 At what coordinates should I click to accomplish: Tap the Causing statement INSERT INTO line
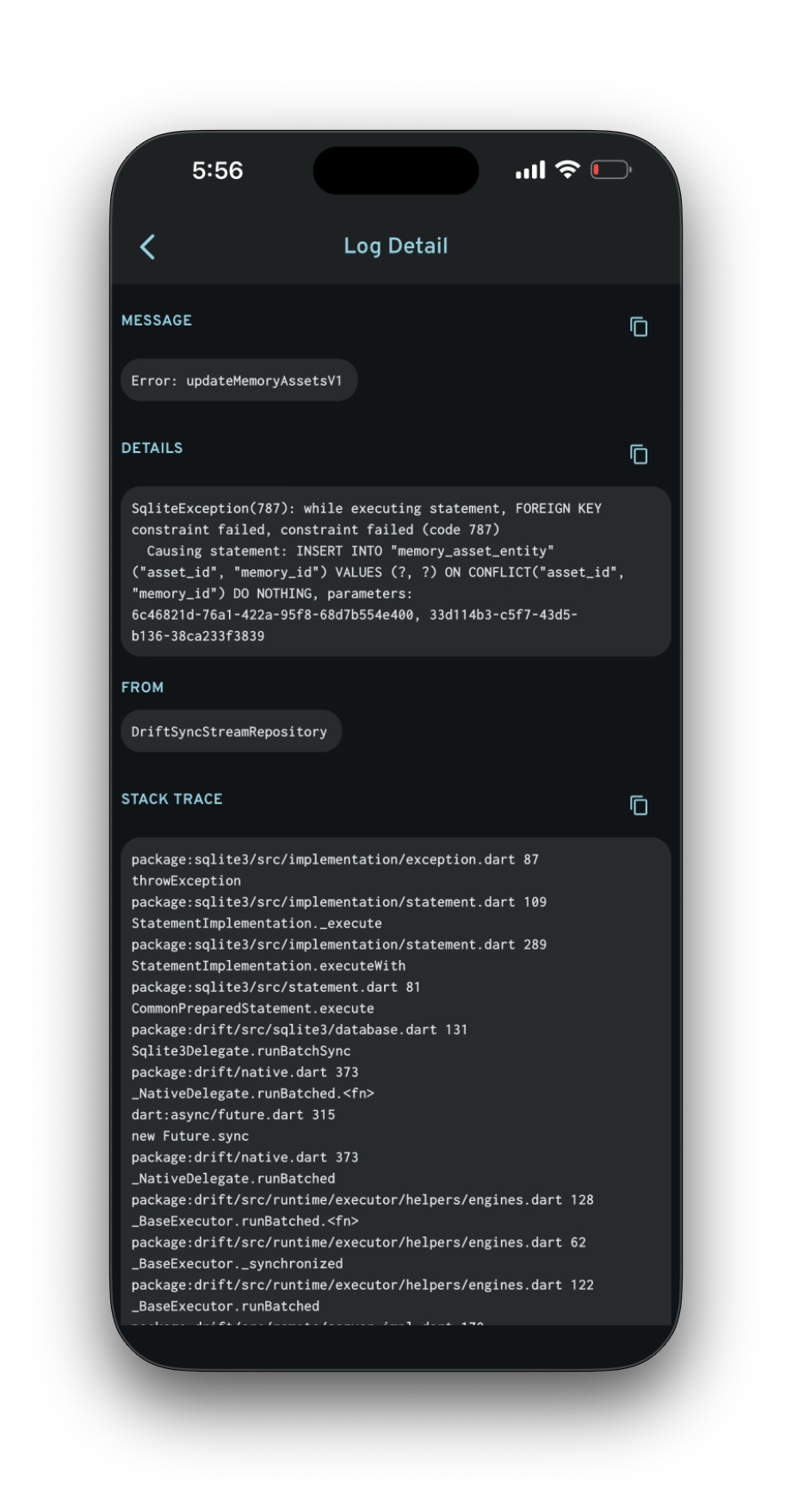350,551
